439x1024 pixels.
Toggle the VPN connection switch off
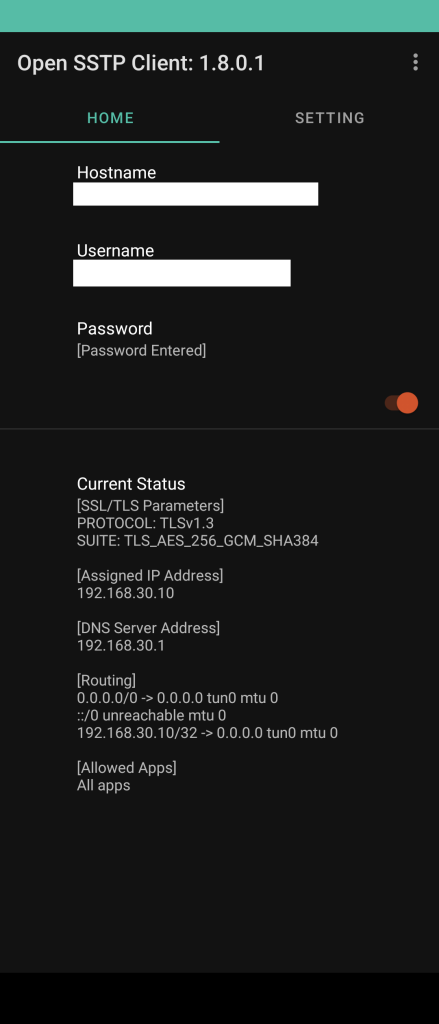tap(401, 403)
